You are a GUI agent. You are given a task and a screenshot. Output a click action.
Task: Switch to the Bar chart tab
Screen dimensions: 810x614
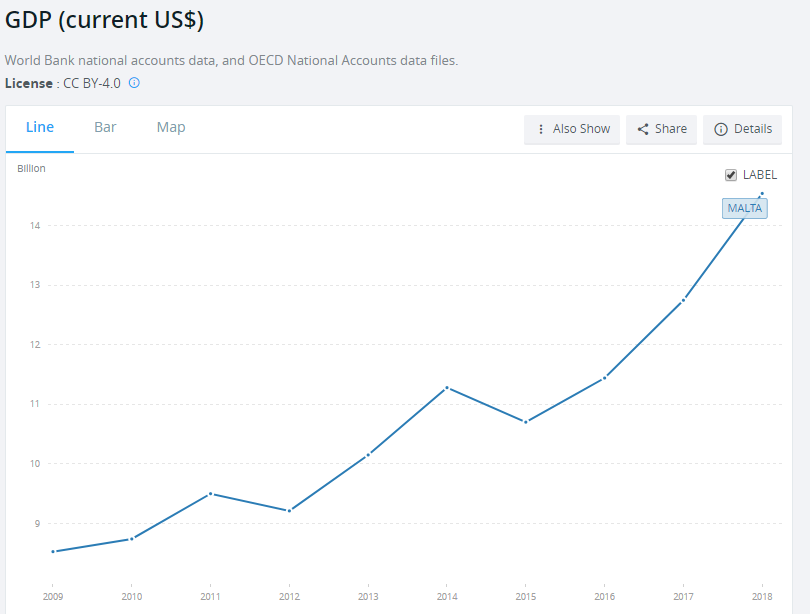[105, 127]
